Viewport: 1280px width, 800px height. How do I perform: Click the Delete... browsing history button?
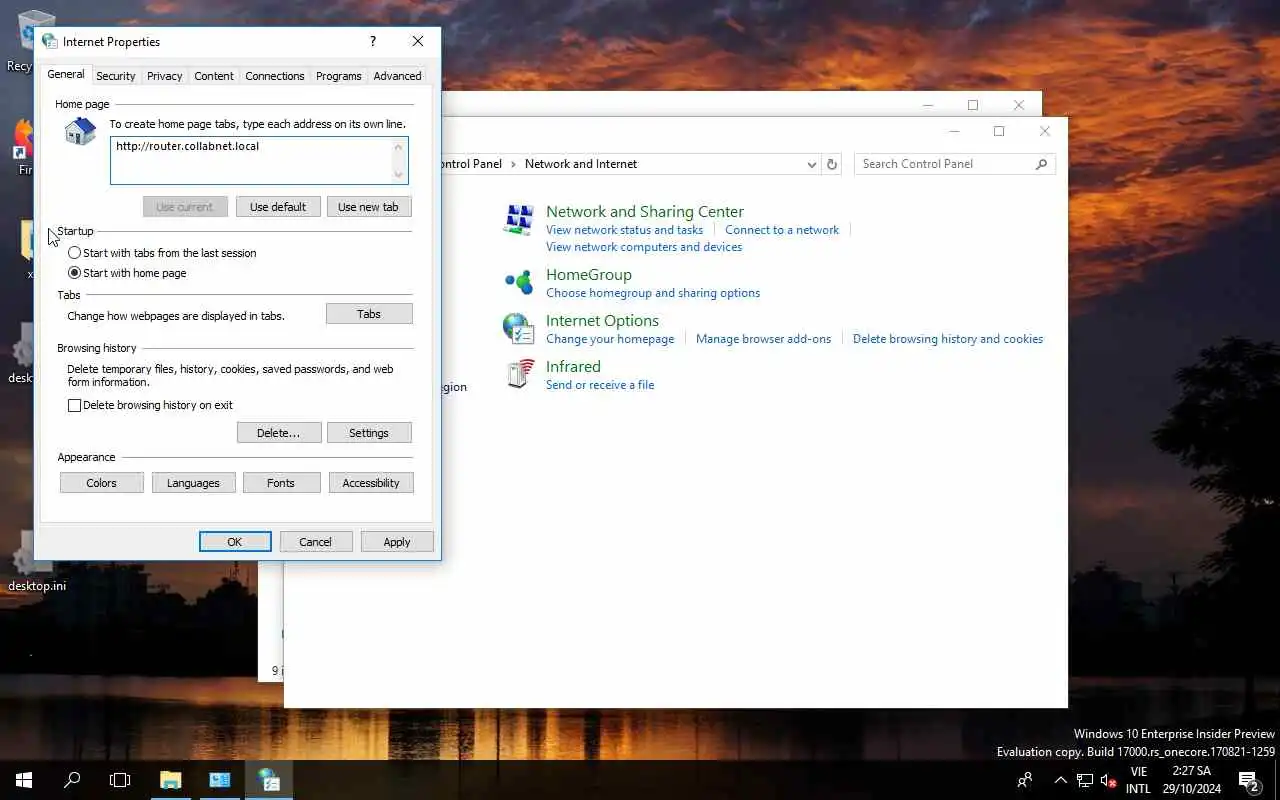(x=279, y=433)
